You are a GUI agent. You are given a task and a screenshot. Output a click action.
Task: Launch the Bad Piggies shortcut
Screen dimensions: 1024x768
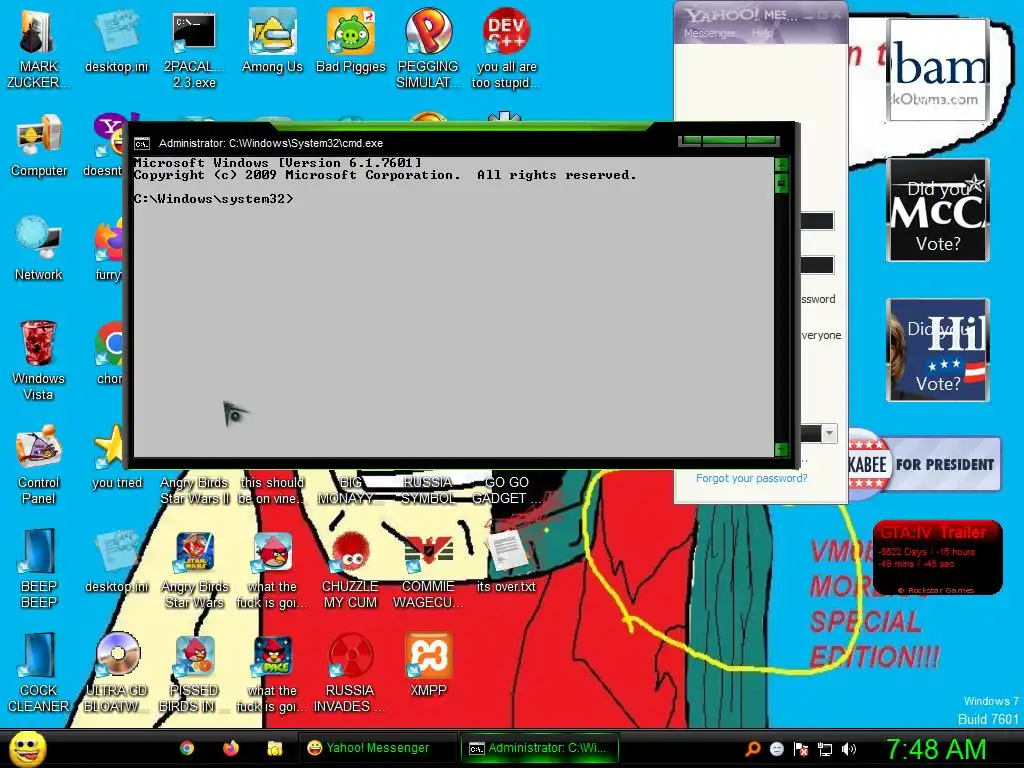[x=351, y=41]
